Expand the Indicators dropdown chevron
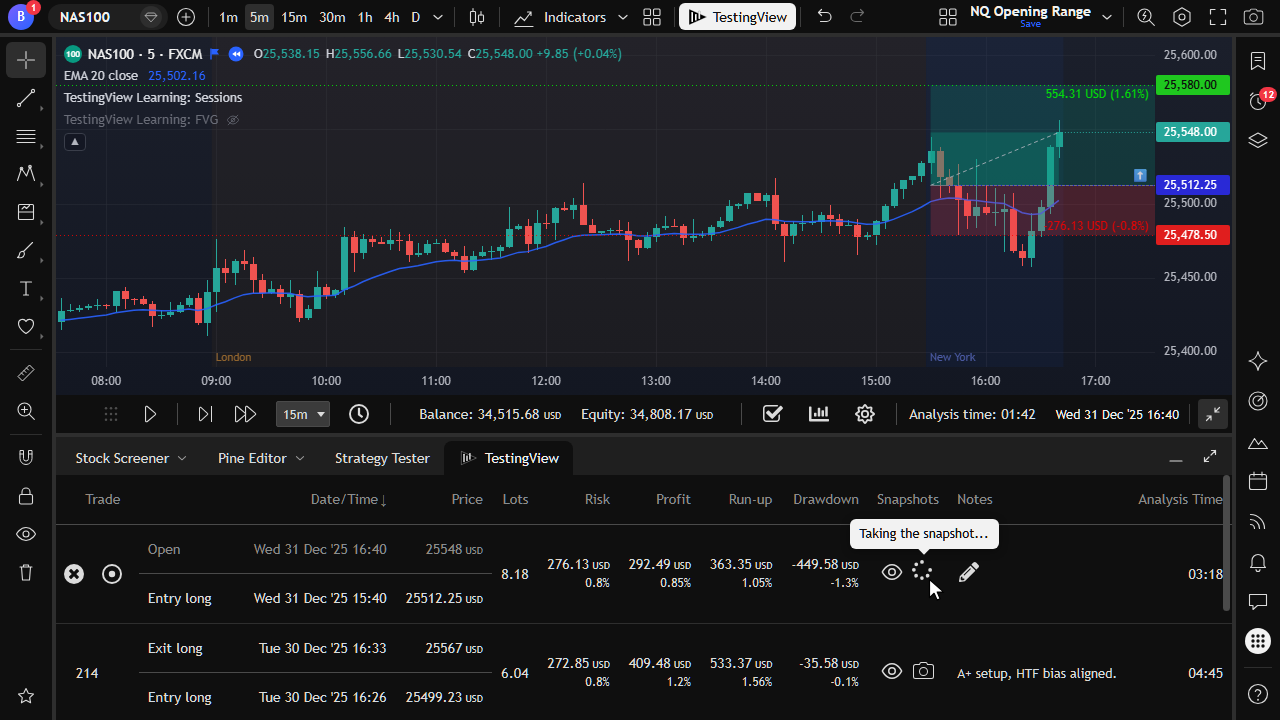 point(623,17)
